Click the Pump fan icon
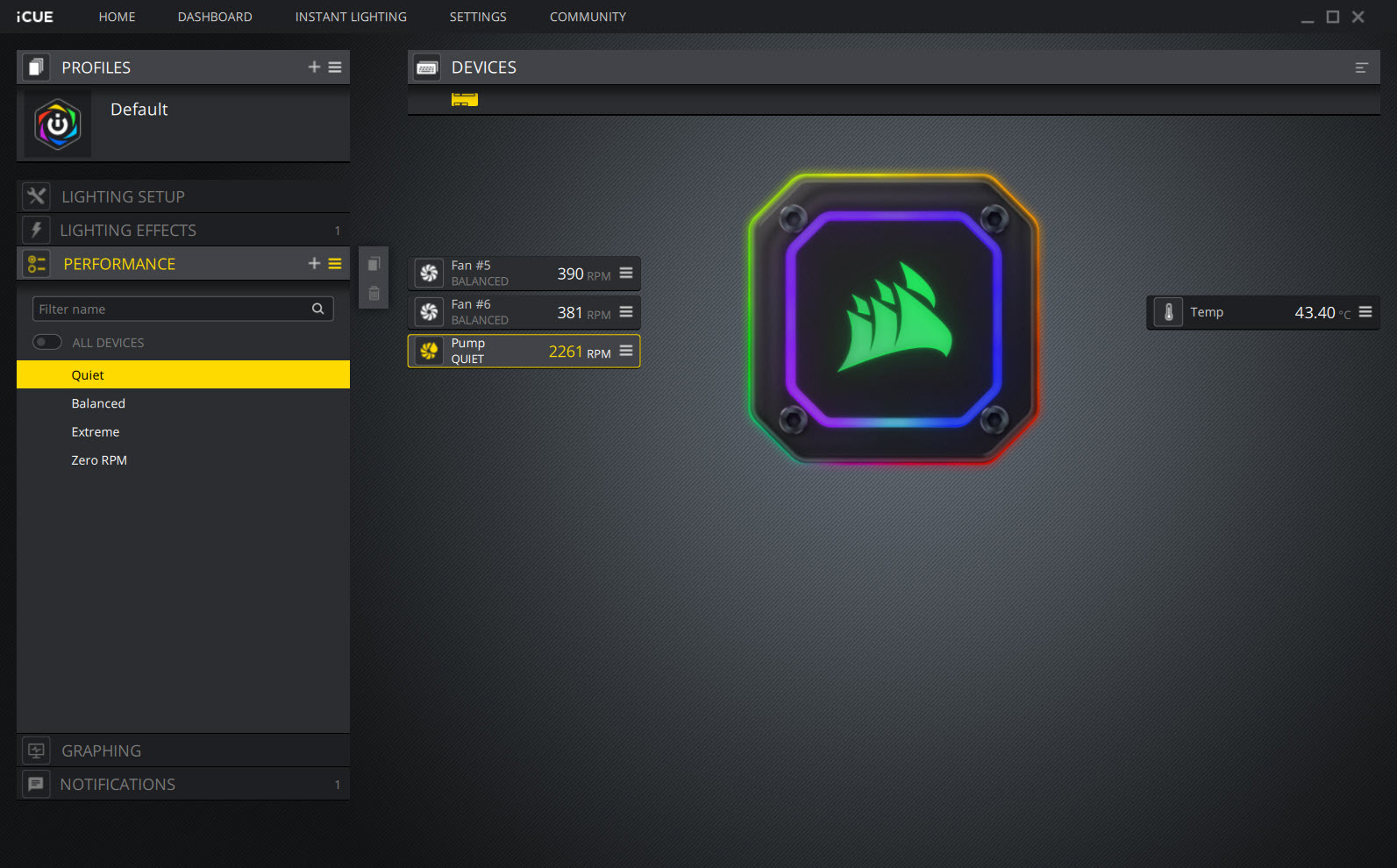Image resolution: width=1397 pixels, height=868 pixels. pos(429,351)
